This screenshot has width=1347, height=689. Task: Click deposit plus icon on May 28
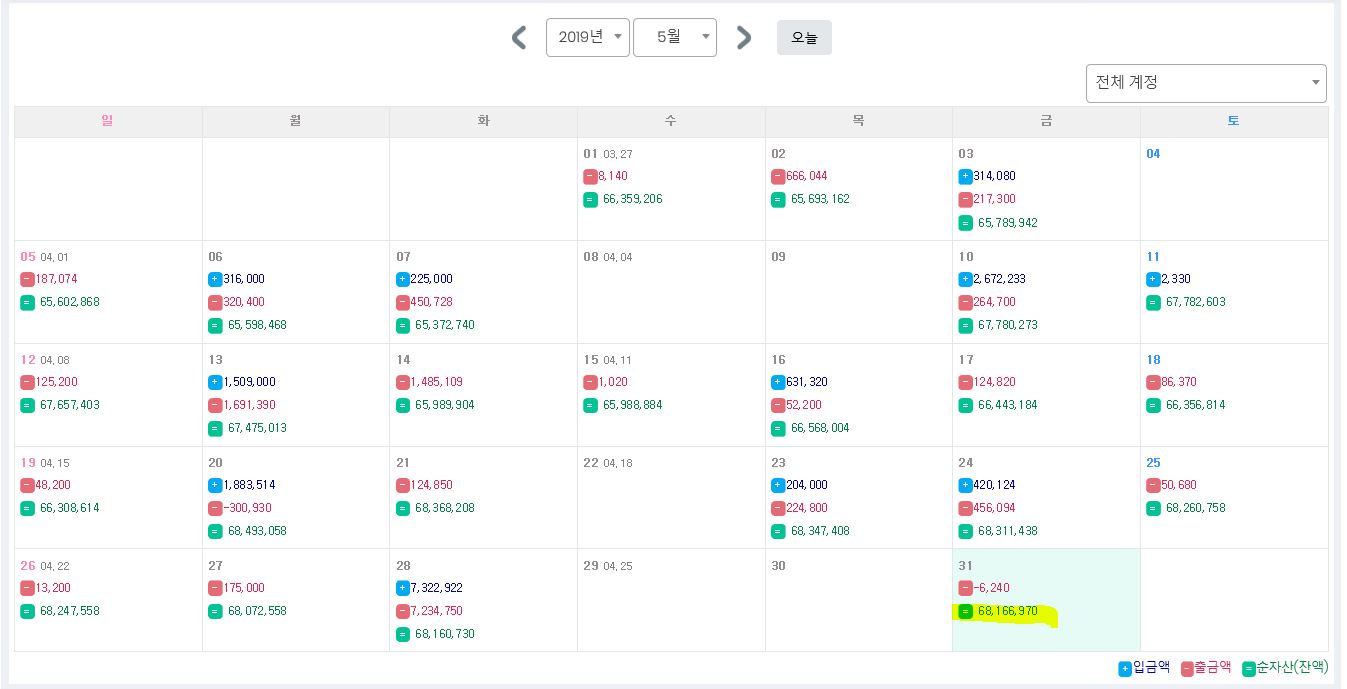pos(403,588)
